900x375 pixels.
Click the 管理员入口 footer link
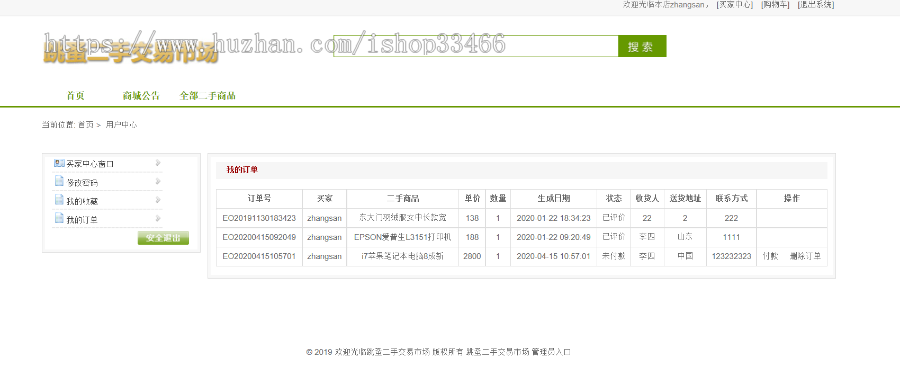[550, 351]
